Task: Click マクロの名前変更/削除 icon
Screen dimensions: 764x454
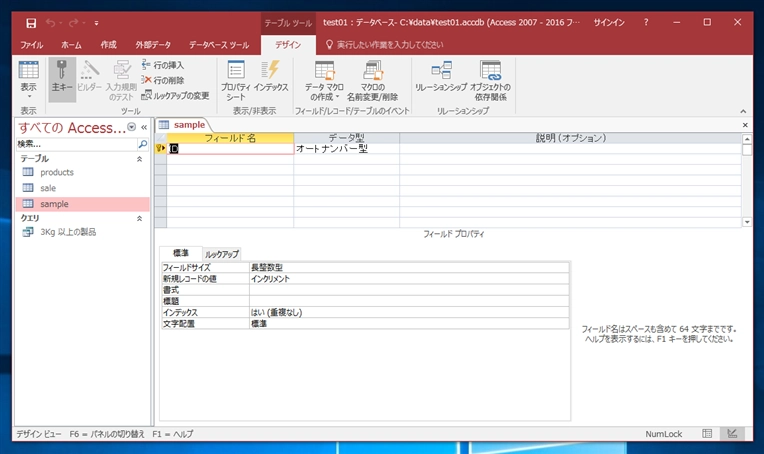Action: coord(373,70)
